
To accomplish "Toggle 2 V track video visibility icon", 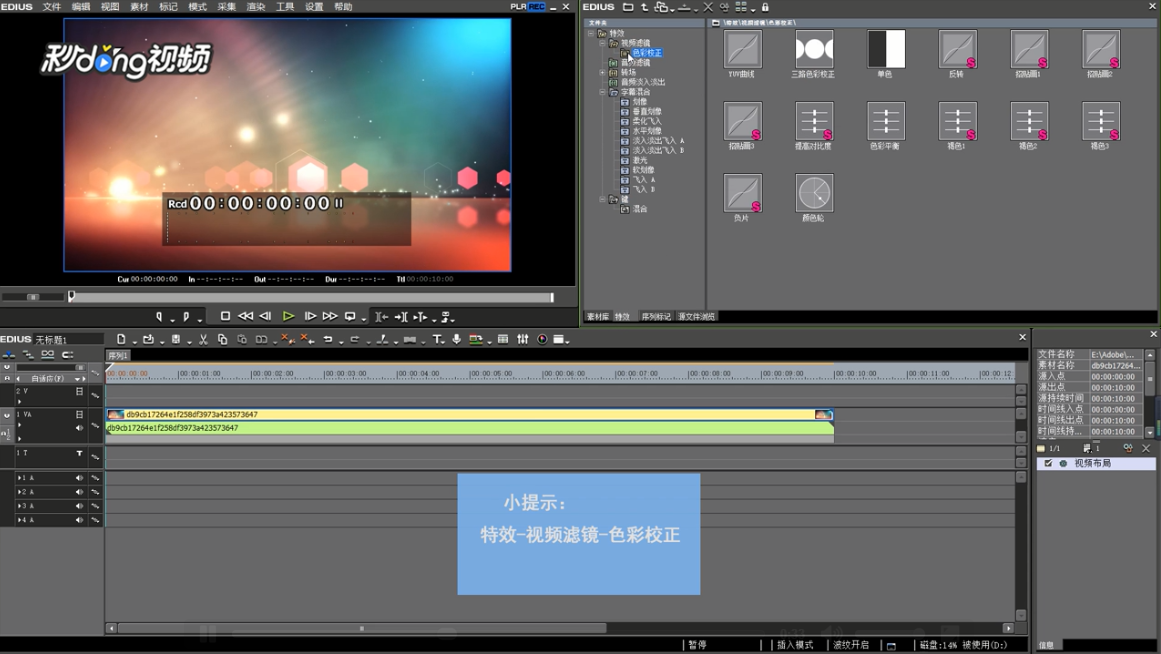I will [79, 392].
